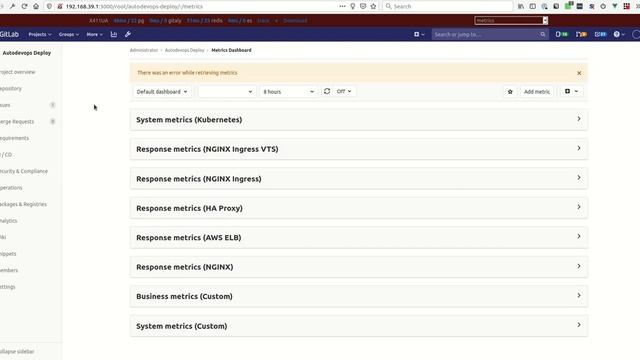The image size is (640, 360).
Task: Open Members in sidebar
Action: (x=9, y=270)
